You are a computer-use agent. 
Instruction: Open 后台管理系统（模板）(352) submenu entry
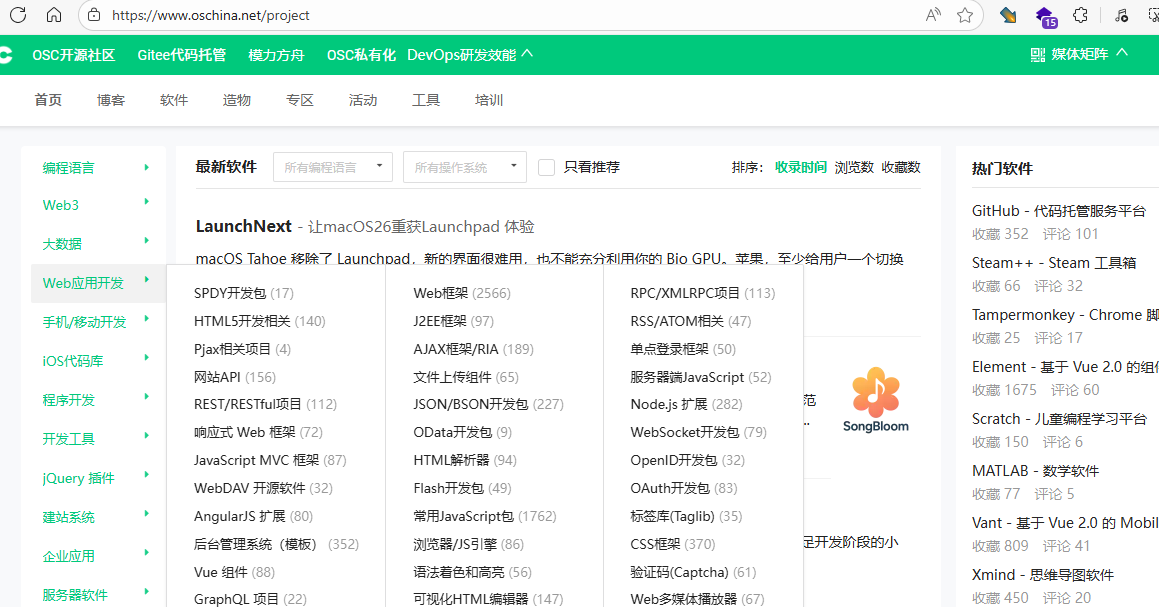point(276,544)
